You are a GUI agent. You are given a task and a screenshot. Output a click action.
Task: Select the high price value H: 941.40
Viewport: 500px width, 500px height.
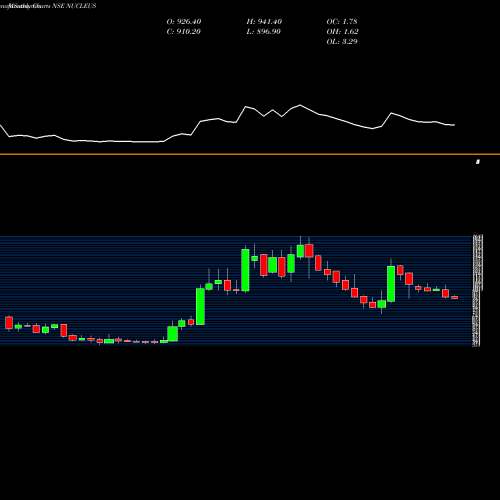pyautogui.click(x=264, y=22)
